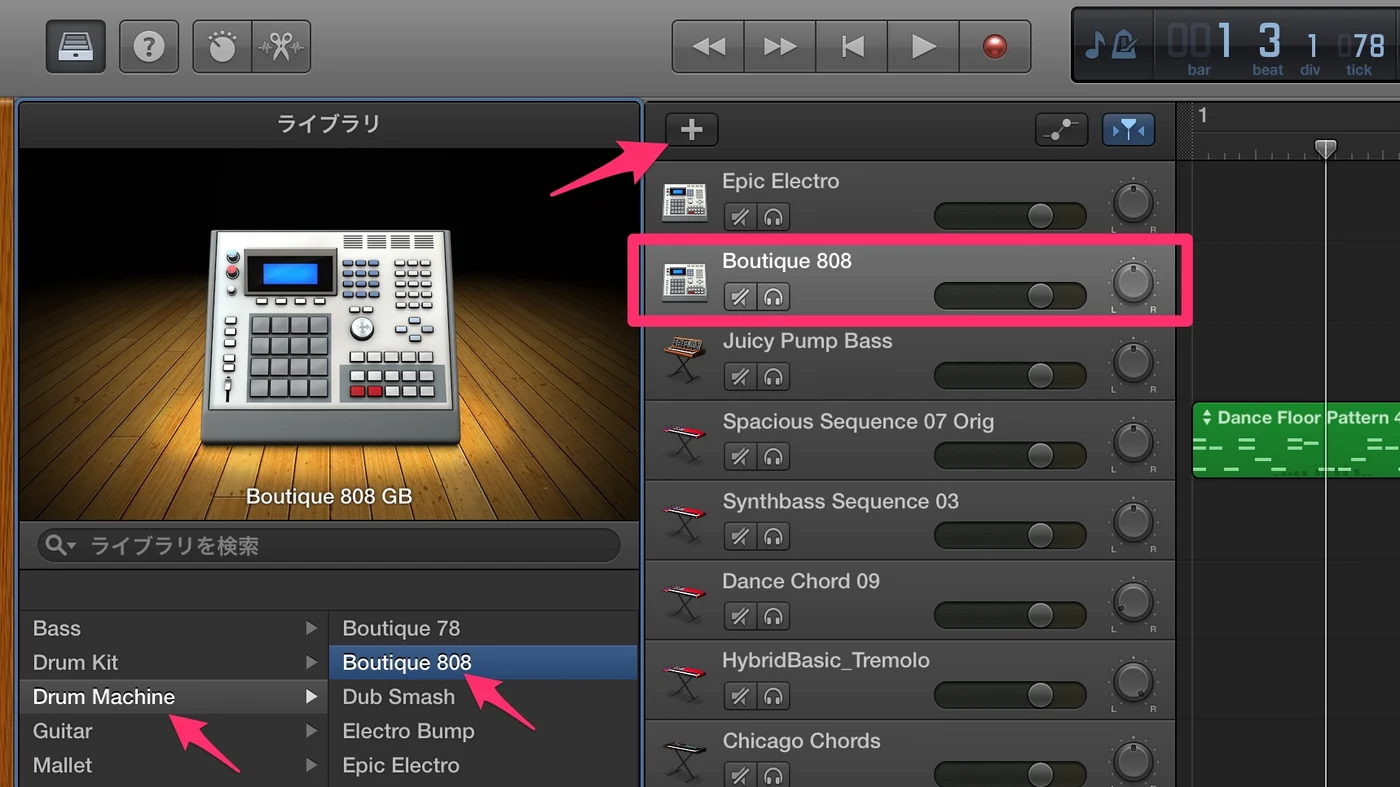Image resolution: width=1400 pixels, height=787 pixels.
Task: Open Smart Controls knob button
Action: 222,46
